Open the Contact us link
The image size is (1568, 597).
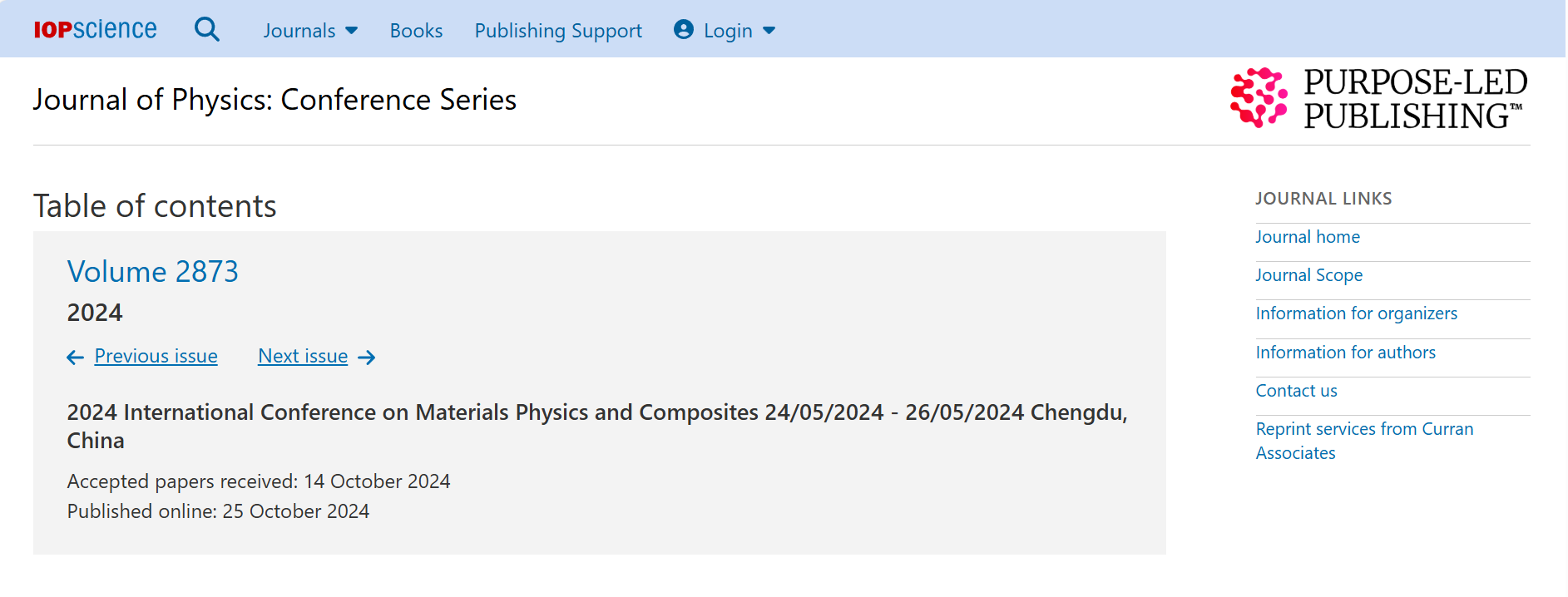(1297, 391)
